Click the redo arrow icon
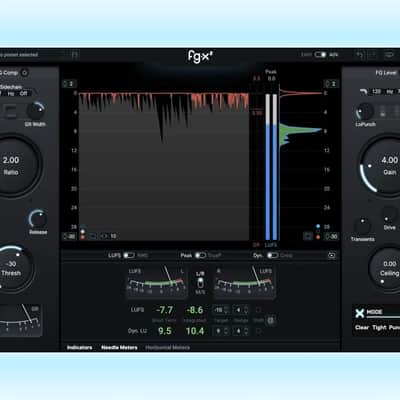 click(x=373, y=55)
